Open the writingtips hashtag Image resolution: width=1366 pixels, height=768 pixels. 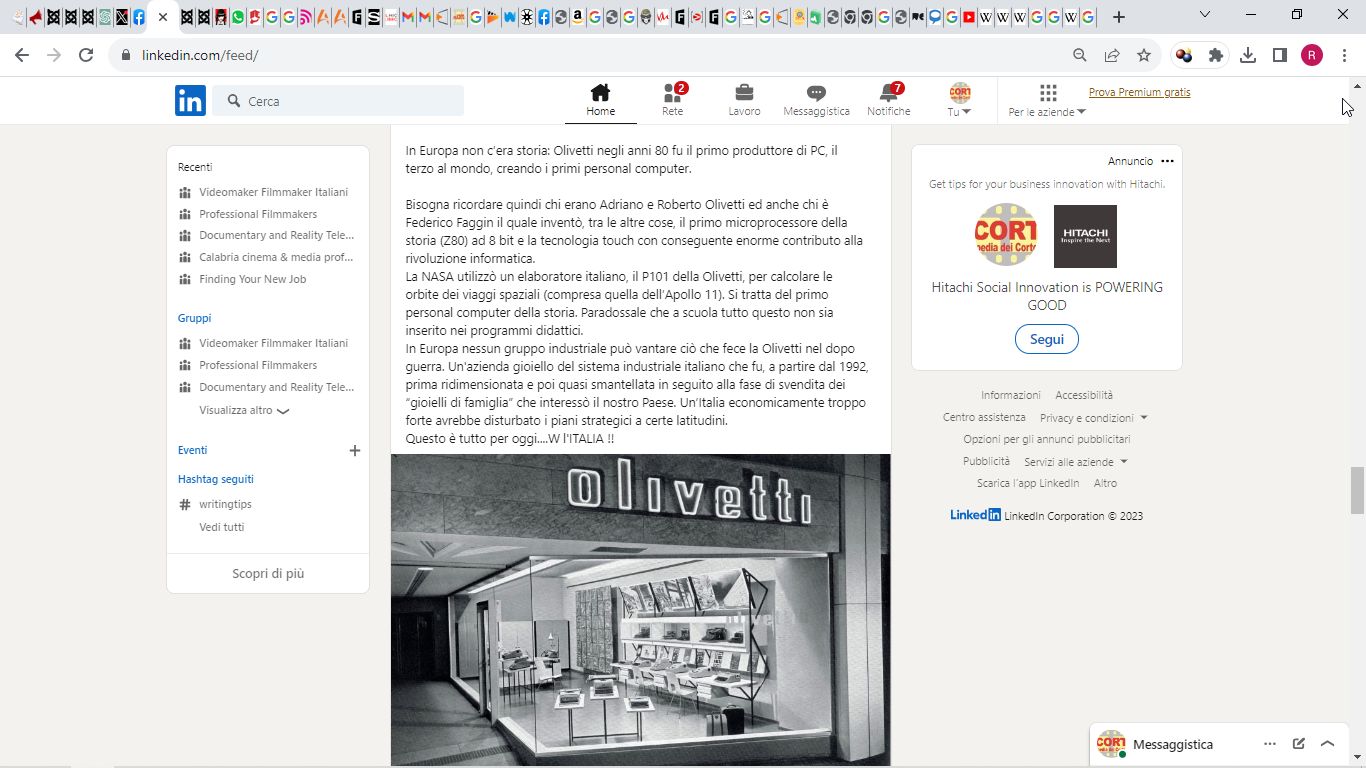225,505
